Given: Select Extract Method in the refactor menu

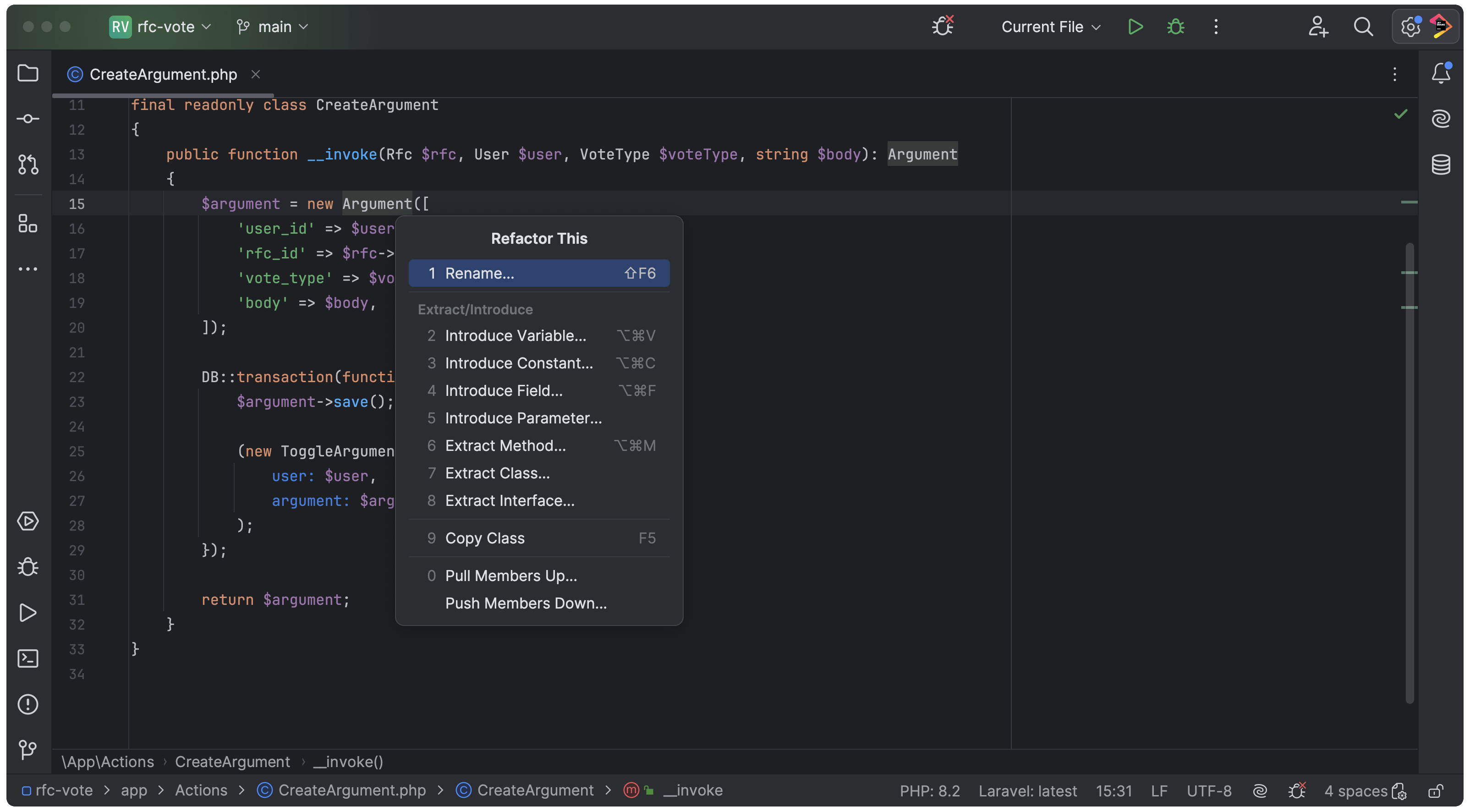Looking at the screenshot, I should click(x=505, y=446).
